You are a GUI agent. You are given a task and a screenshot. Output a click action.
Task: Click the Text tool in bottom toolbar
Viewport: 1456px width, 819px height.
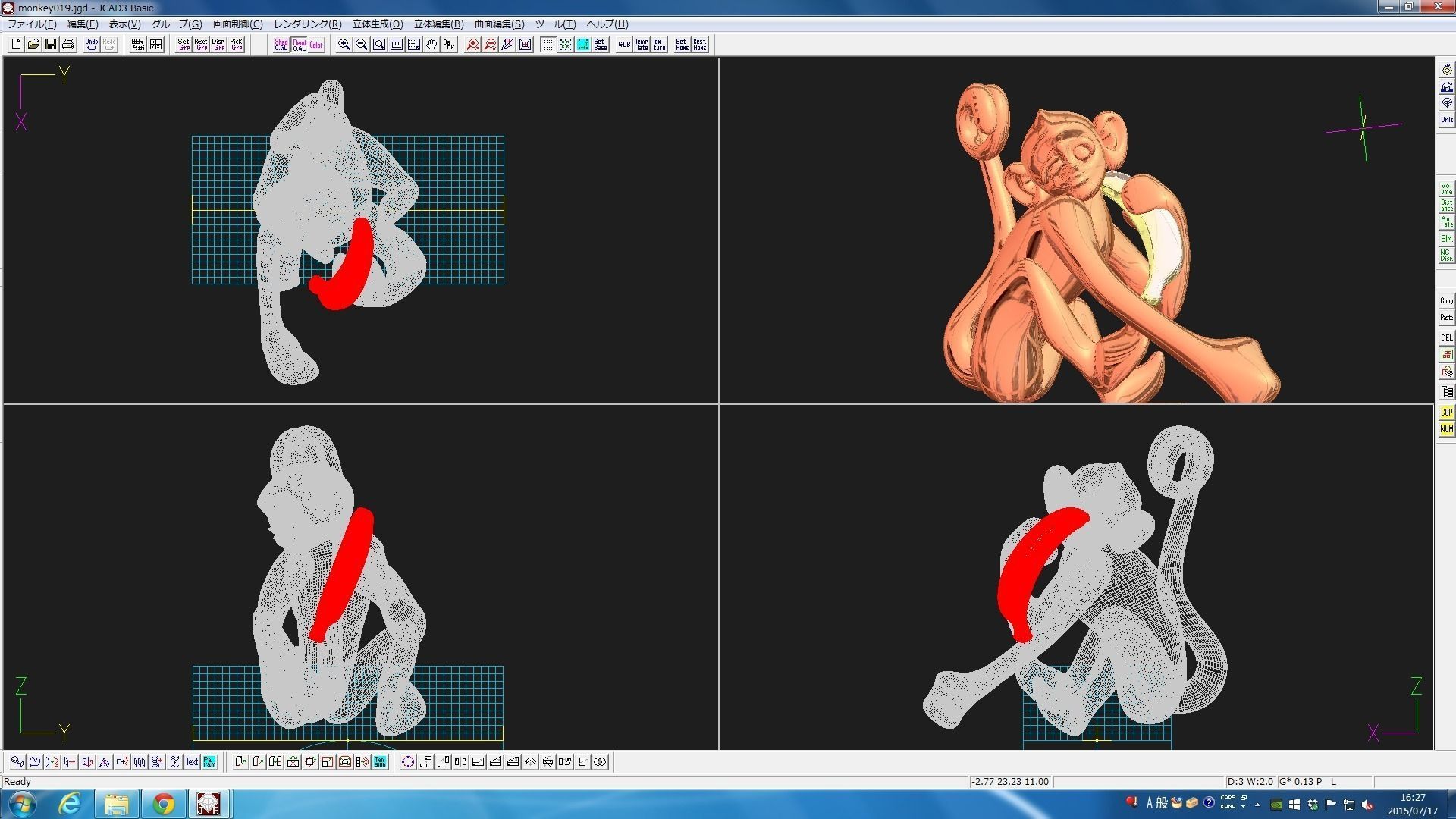[192, 762]
